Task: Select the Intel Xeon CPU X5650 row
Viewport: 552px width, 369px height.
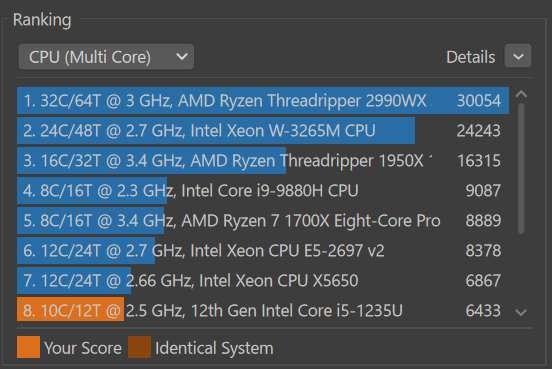Action: (x=263, y=281)
